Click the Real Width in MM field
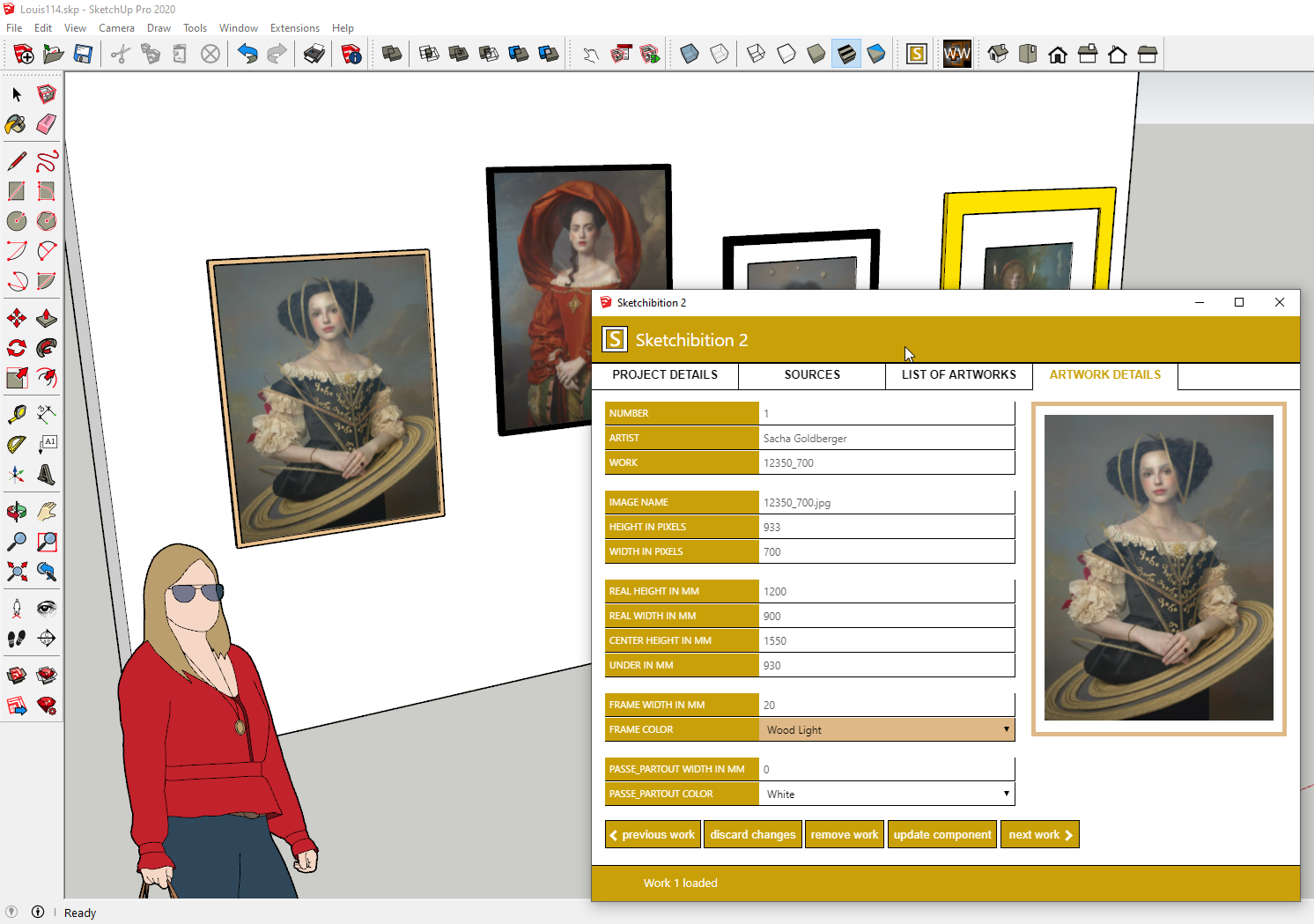Viewport: 1314px width, 924px height. (x=887, y=616)
